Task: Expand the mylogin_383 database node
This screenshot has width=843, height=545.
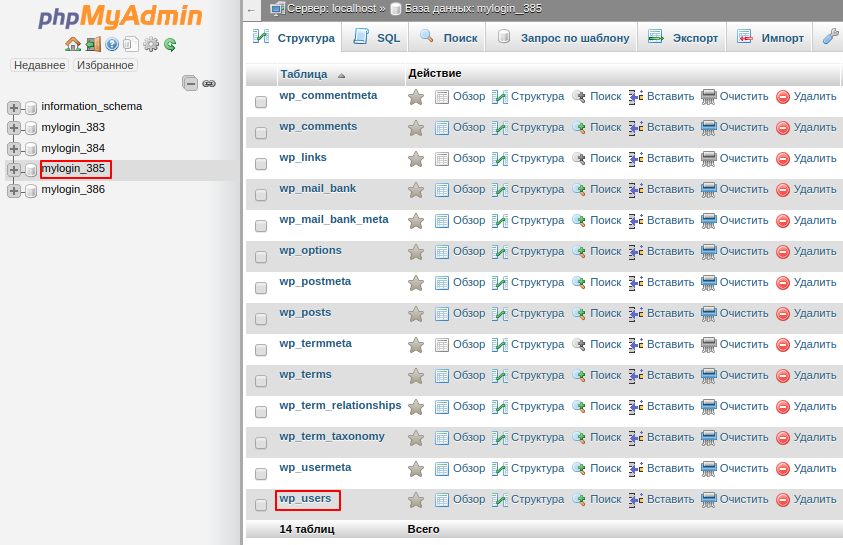Action: click(14, 128)
